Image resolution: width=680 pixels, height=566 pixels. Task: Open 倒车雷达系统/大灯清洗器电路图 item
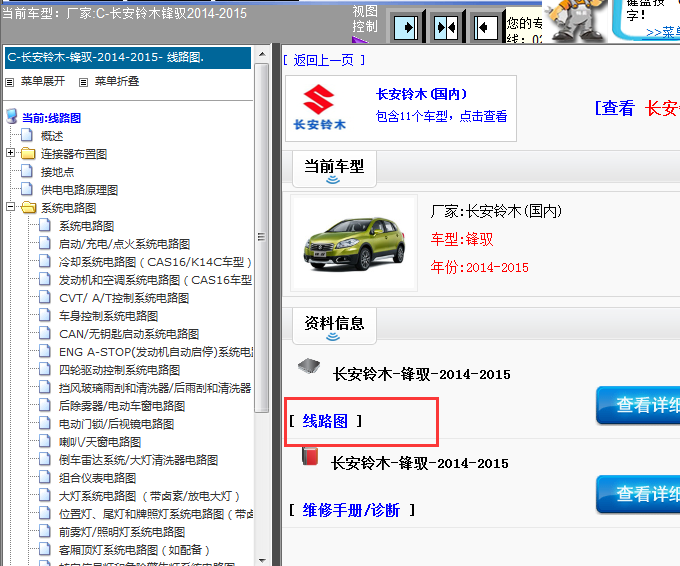tap(138, 460)
